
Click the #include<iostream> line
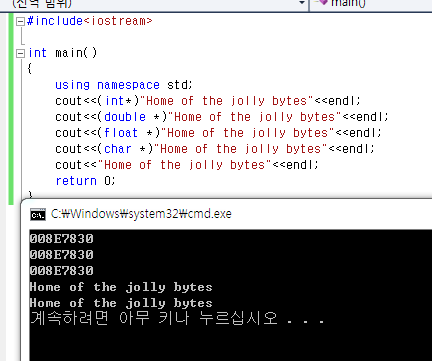(89, 21)
